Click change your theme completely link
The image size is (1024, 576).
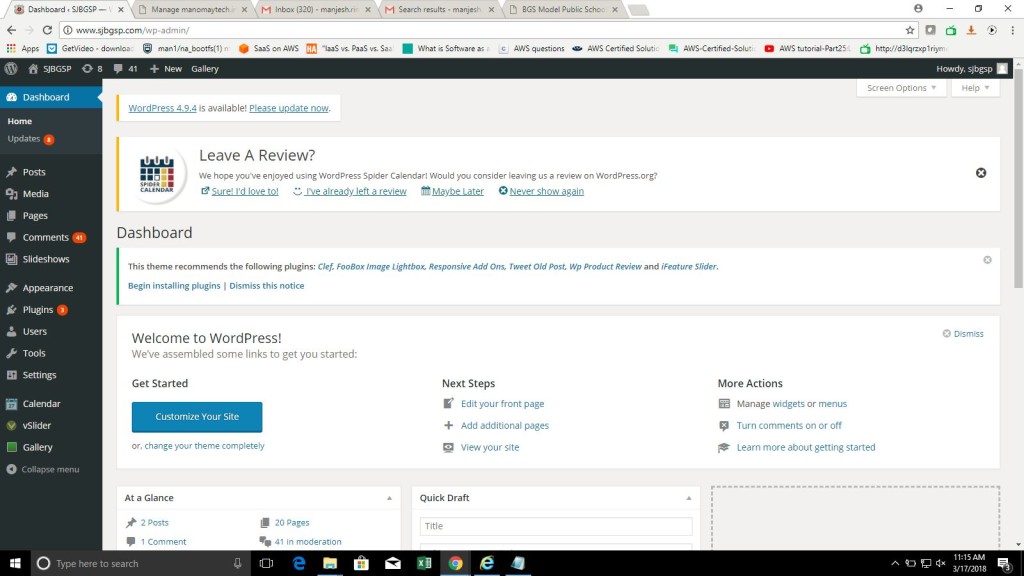pos(204,446)
